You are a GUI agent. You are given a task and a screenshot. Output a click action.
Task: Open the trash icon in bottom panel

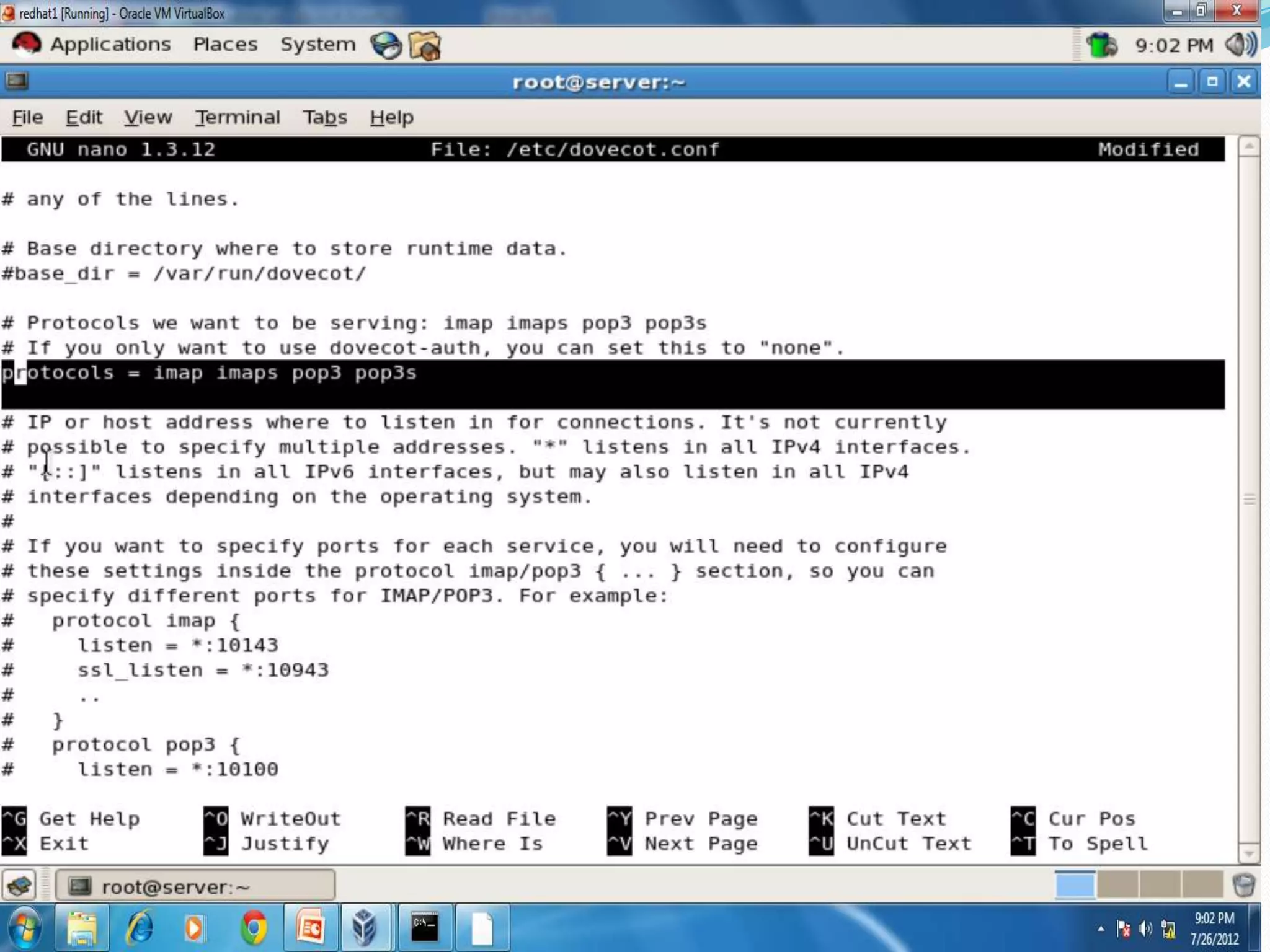point(1243,885)
